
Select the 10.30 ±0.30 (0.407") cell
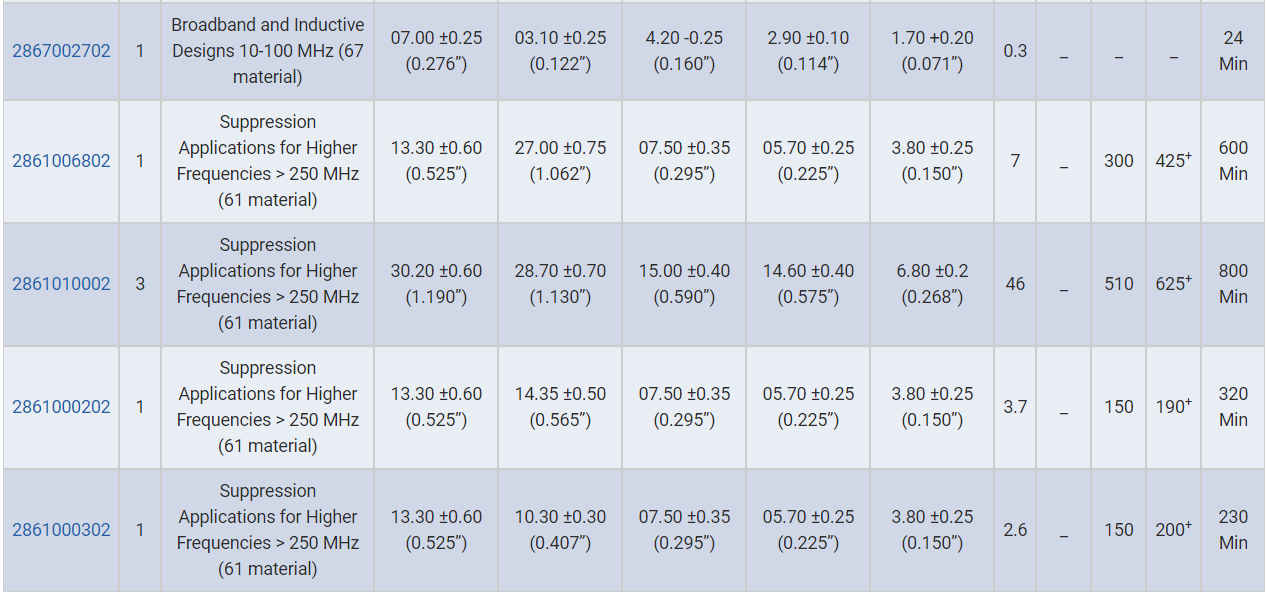560,530
